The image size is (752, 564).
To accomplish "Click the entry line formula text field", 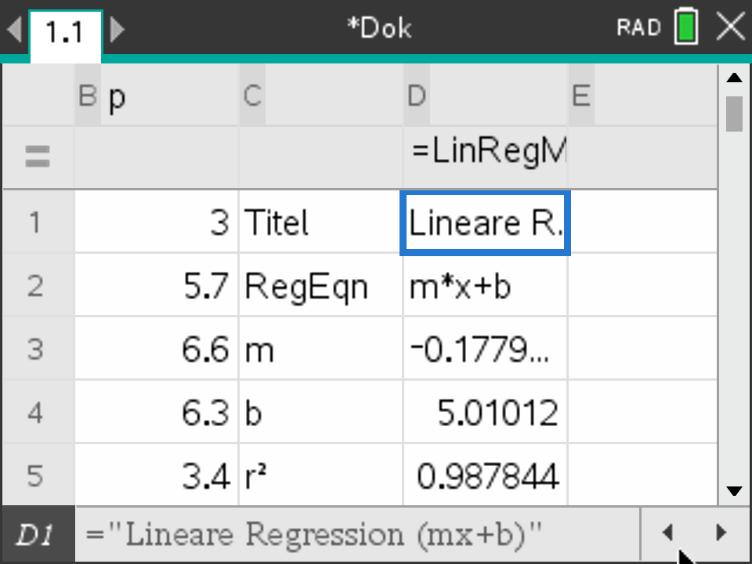I will (357, 534).
